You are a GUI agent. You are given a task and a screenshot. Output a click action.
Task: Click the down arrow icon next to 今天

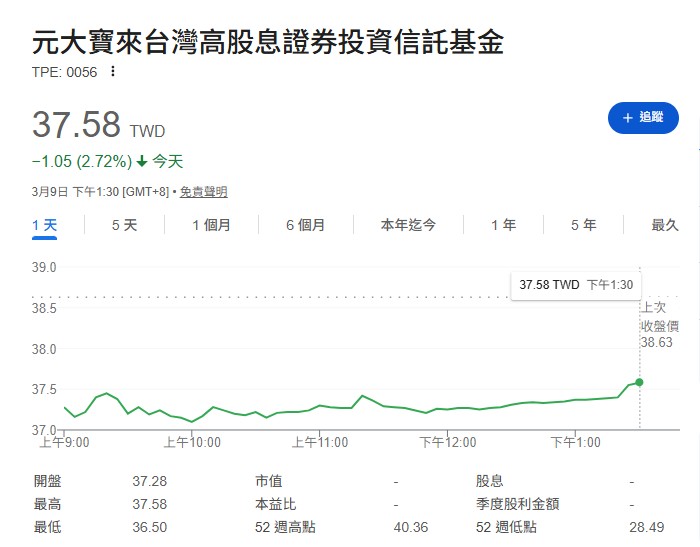click(x=142, y=162)
